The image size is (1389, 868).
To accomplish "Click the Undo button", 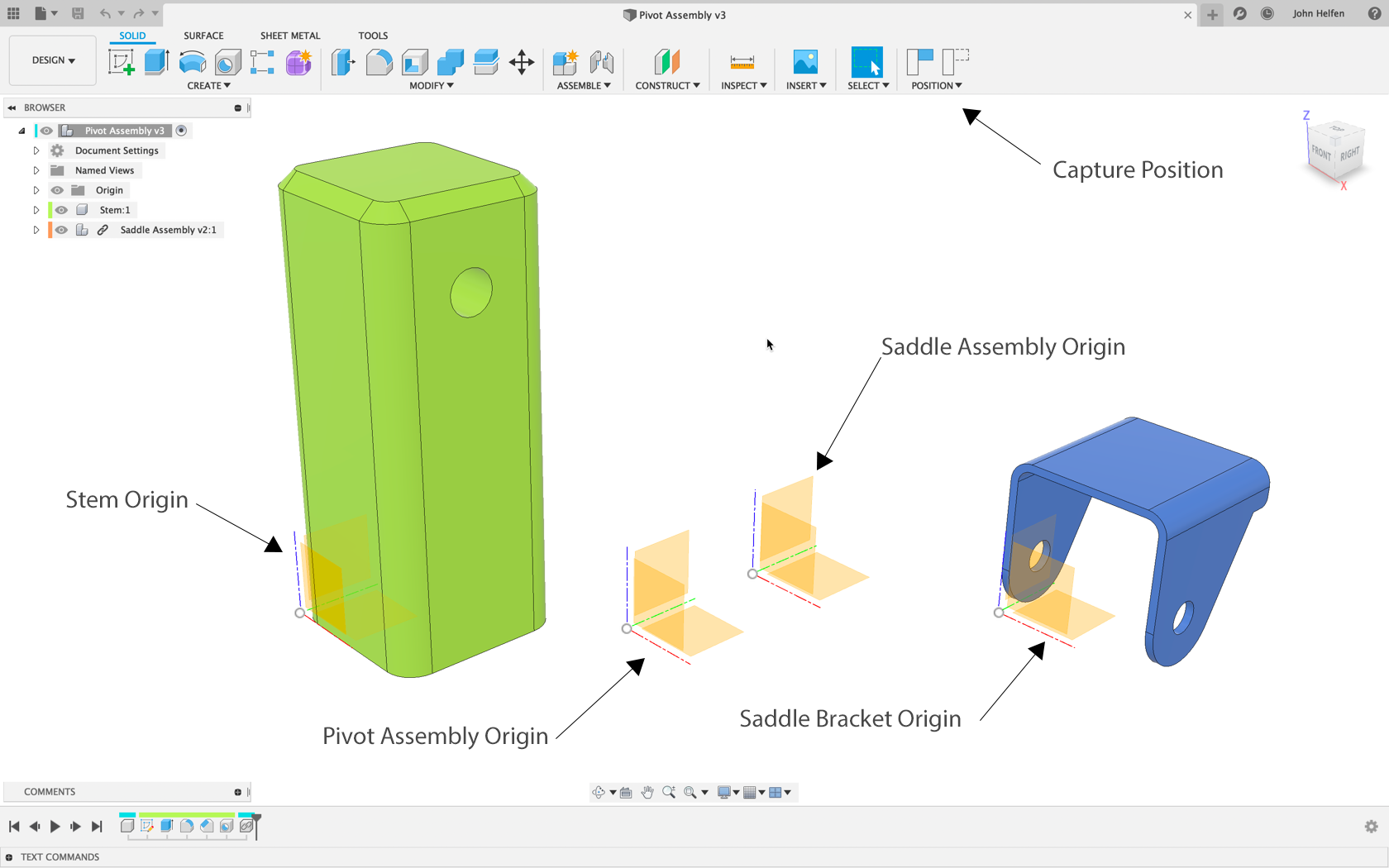I will coord(105,13).
